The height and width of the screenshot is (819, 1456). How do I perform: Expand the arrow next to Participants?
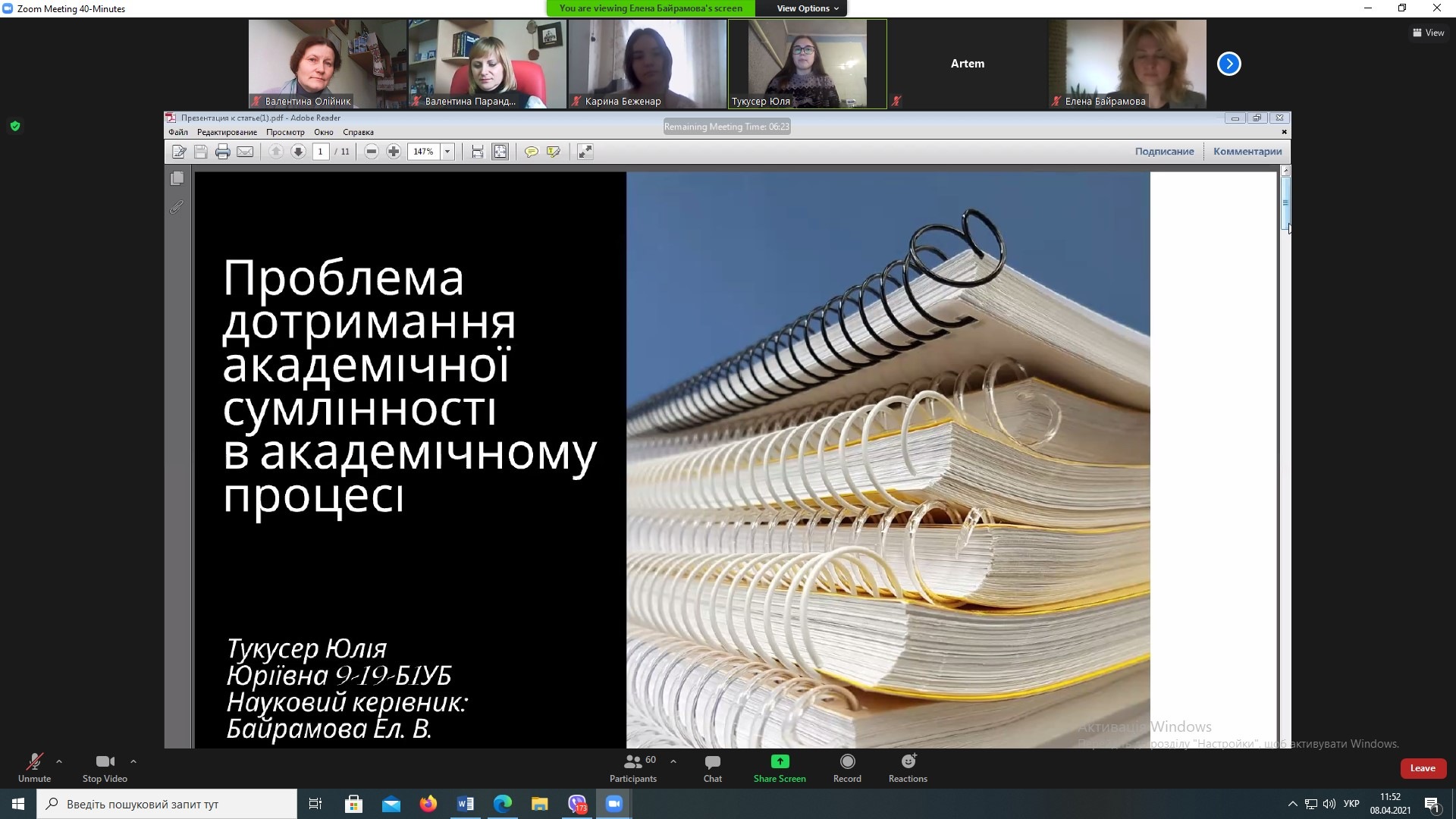pos(673,761)
